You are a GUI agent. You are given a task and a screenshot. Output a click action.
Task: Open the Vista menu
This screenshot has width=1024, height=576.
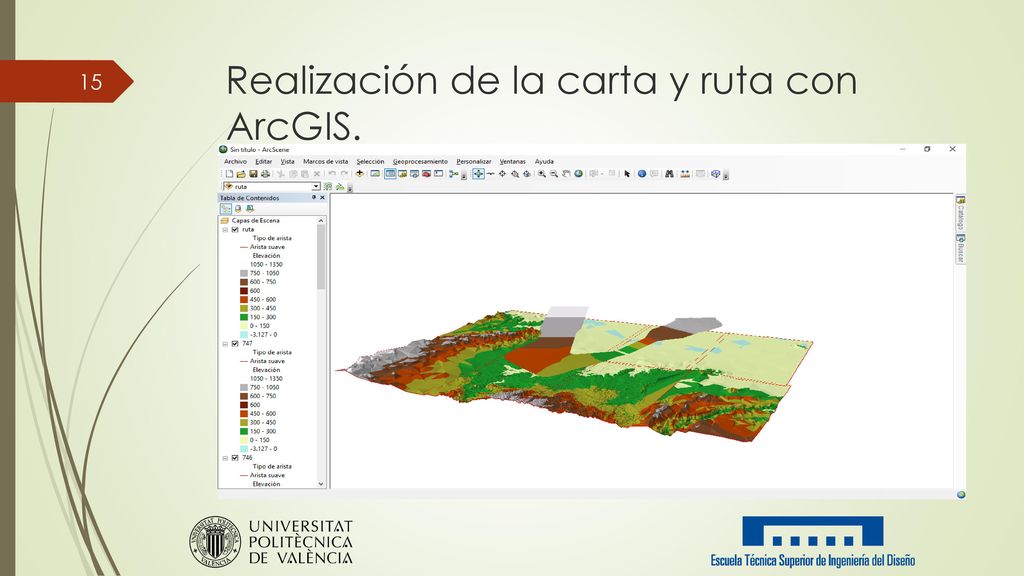pyautogui.click(x=287, y=161)
